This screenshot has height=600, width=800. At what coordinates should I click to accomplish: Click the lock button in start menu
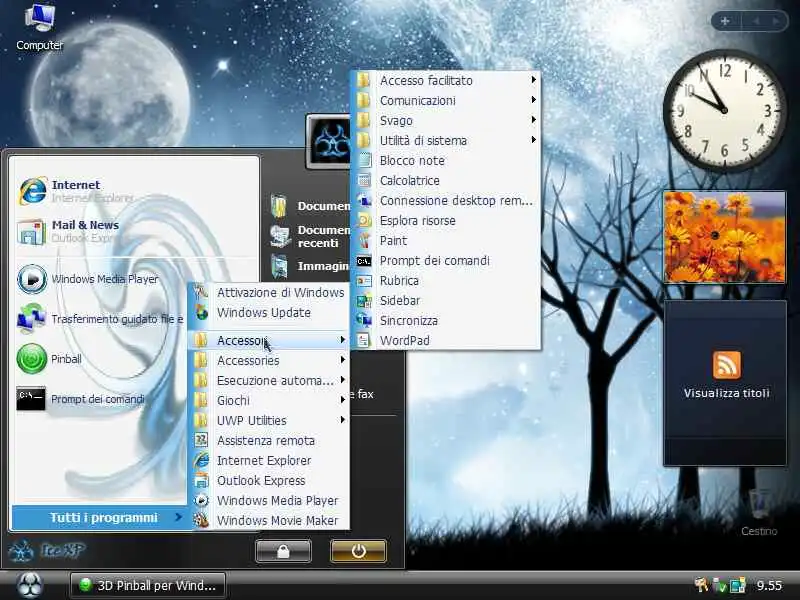pos(283,551)
